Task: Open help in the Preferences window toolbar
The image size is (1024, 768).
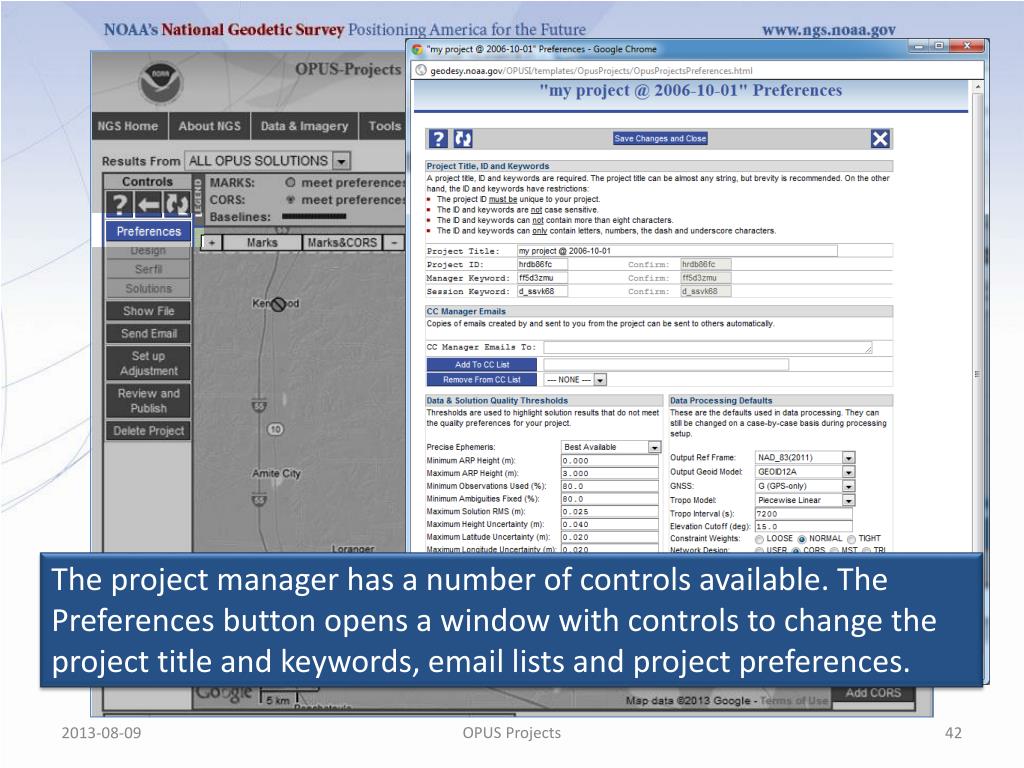Action: tap(438, 138)
